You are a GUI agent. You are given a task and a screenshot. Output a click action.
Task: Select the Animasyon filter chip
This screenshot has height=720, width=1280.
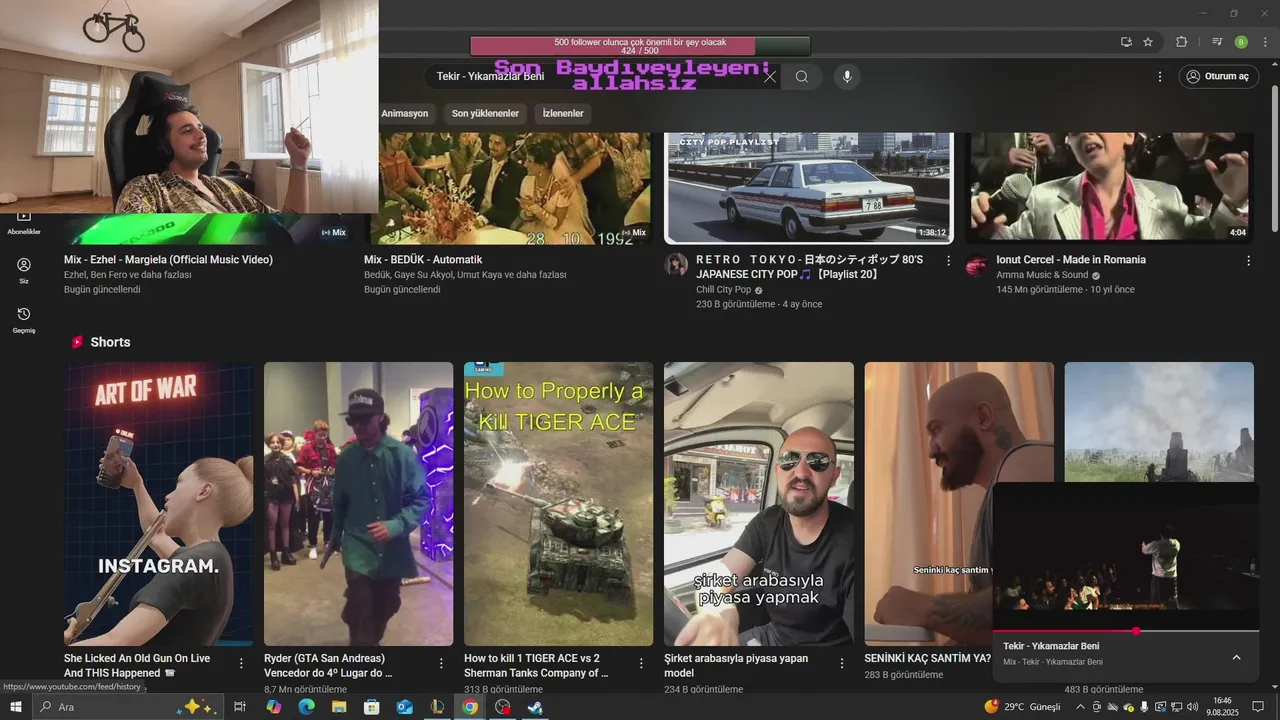click(x=404, y=114)
